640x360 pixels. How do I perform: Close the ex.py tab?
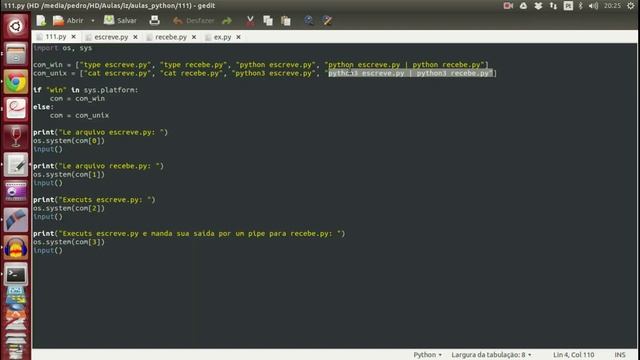click(x=238, y=37)
